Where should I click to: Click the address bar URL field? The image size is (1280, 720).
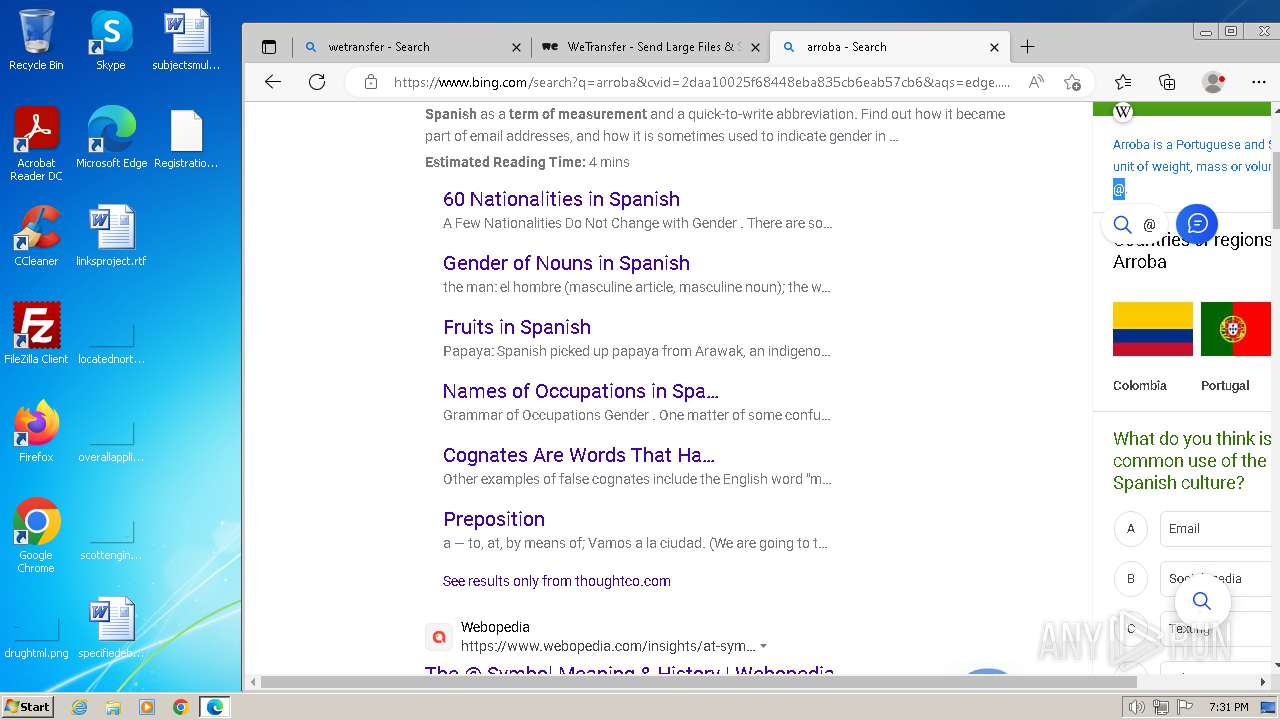pyautogui.click(x=701, y=82)
